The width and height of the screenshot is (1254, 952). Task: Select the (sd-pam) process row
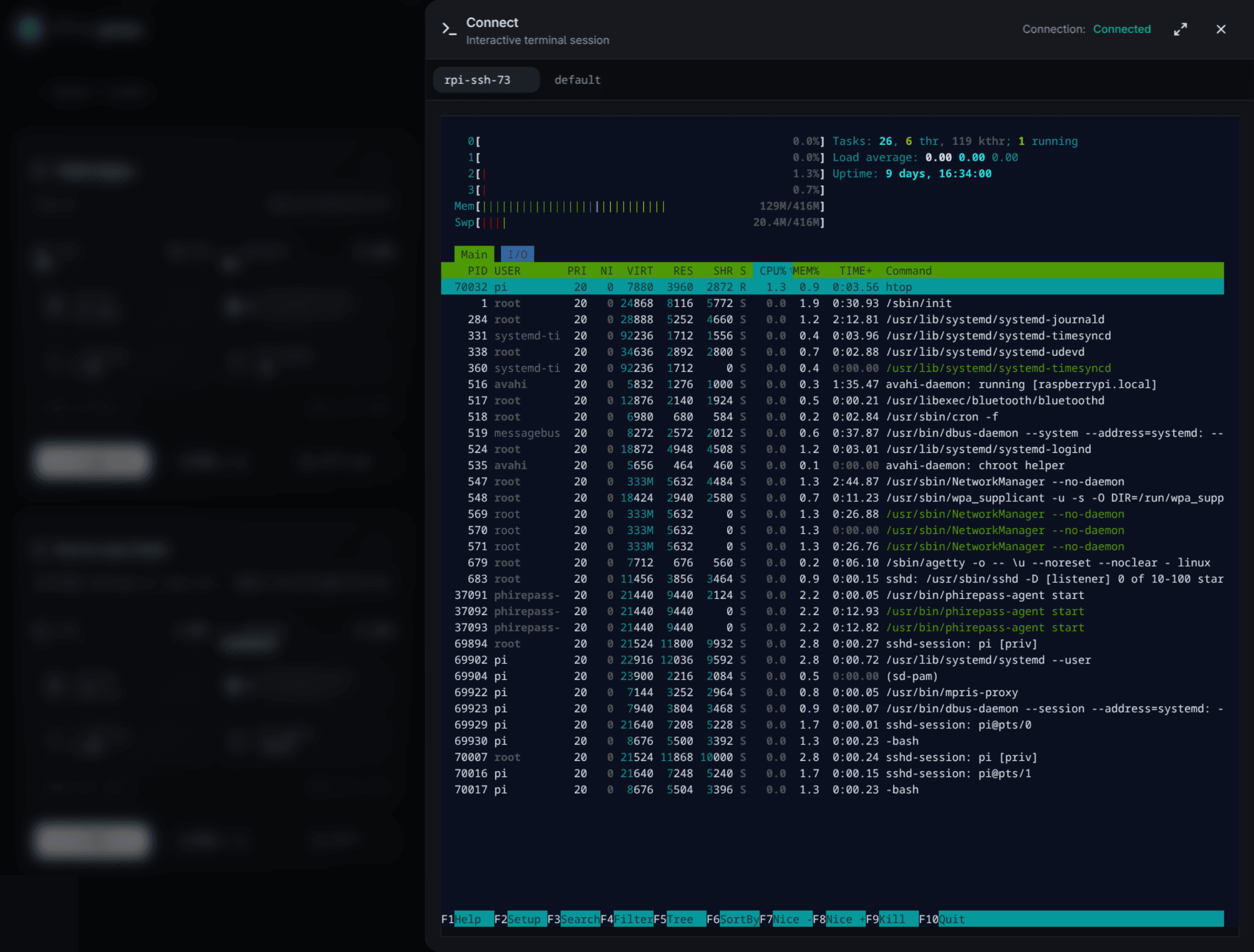[832, 676]
